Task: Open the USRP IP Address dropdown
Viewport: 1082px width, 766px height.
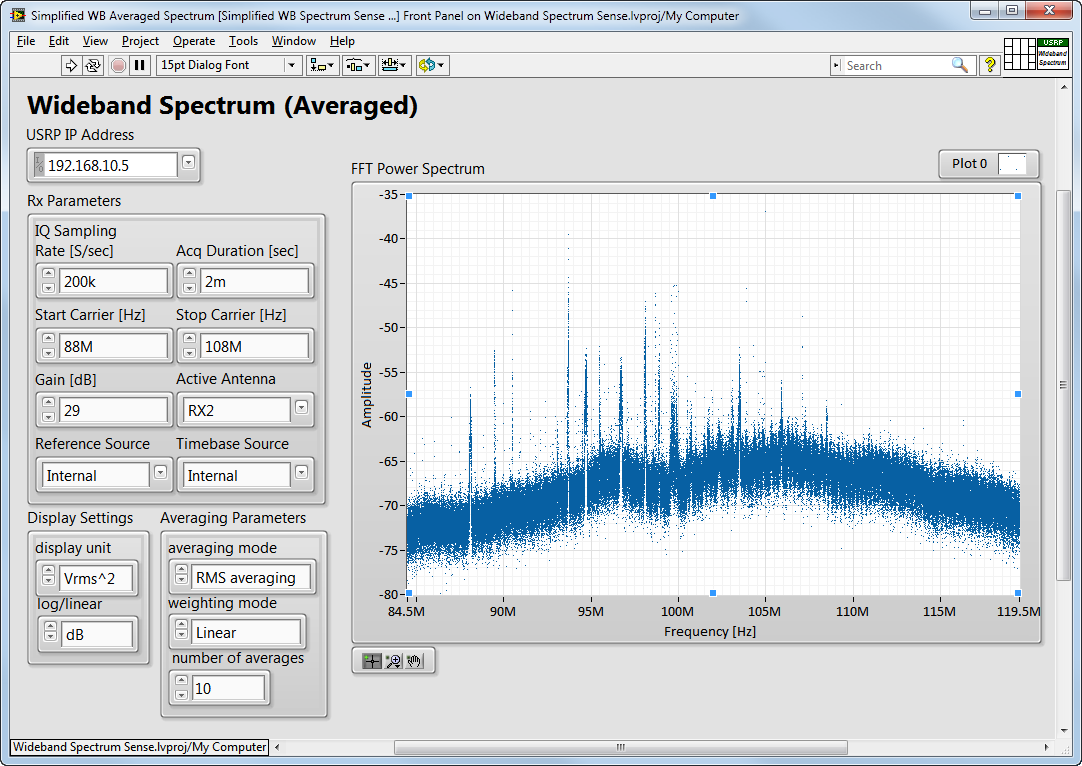Action: (x=188, y=163)
